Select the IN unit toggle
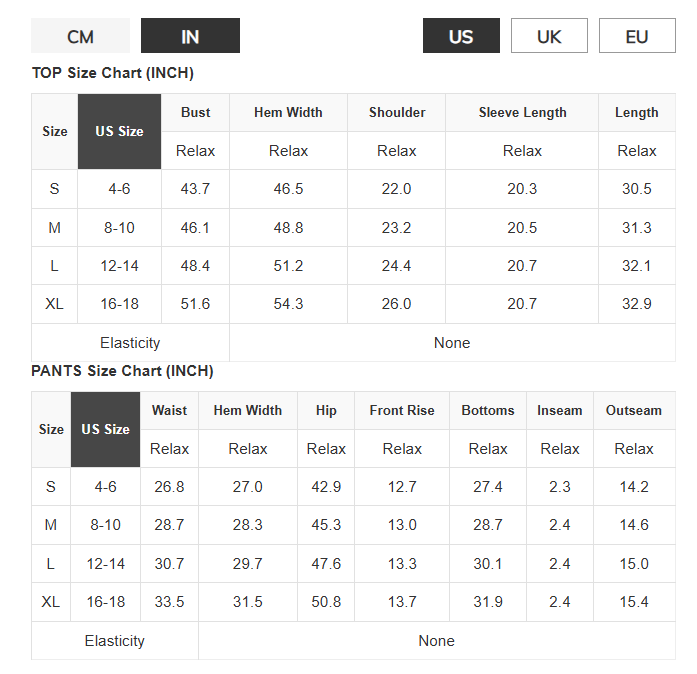Viewport: 697px width, 674px height. [190, 36]
